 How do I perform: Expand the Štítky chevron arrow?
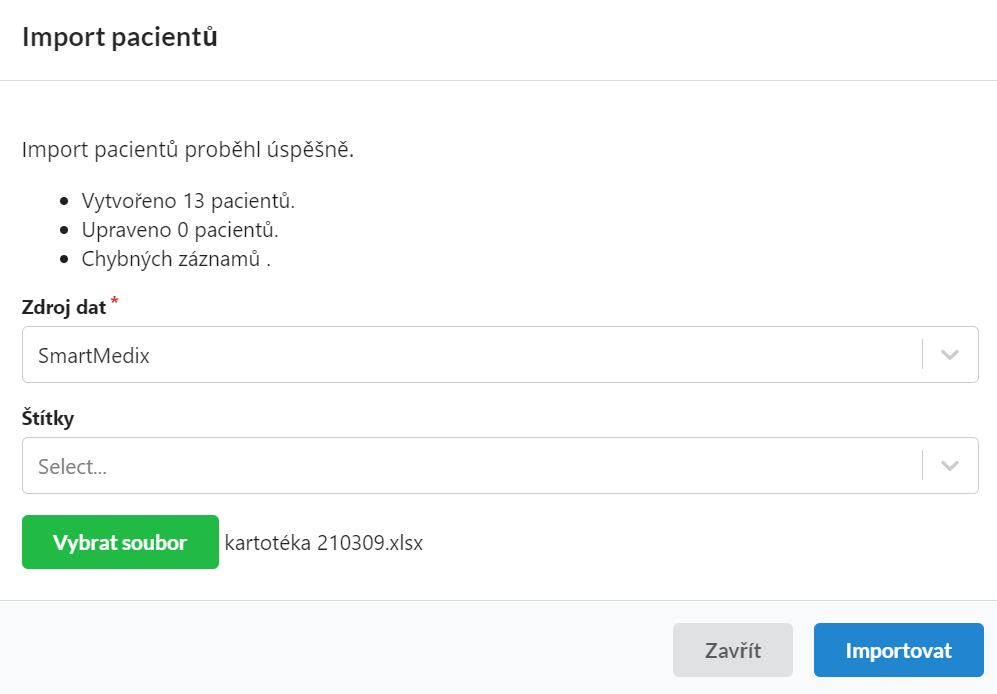949,466
